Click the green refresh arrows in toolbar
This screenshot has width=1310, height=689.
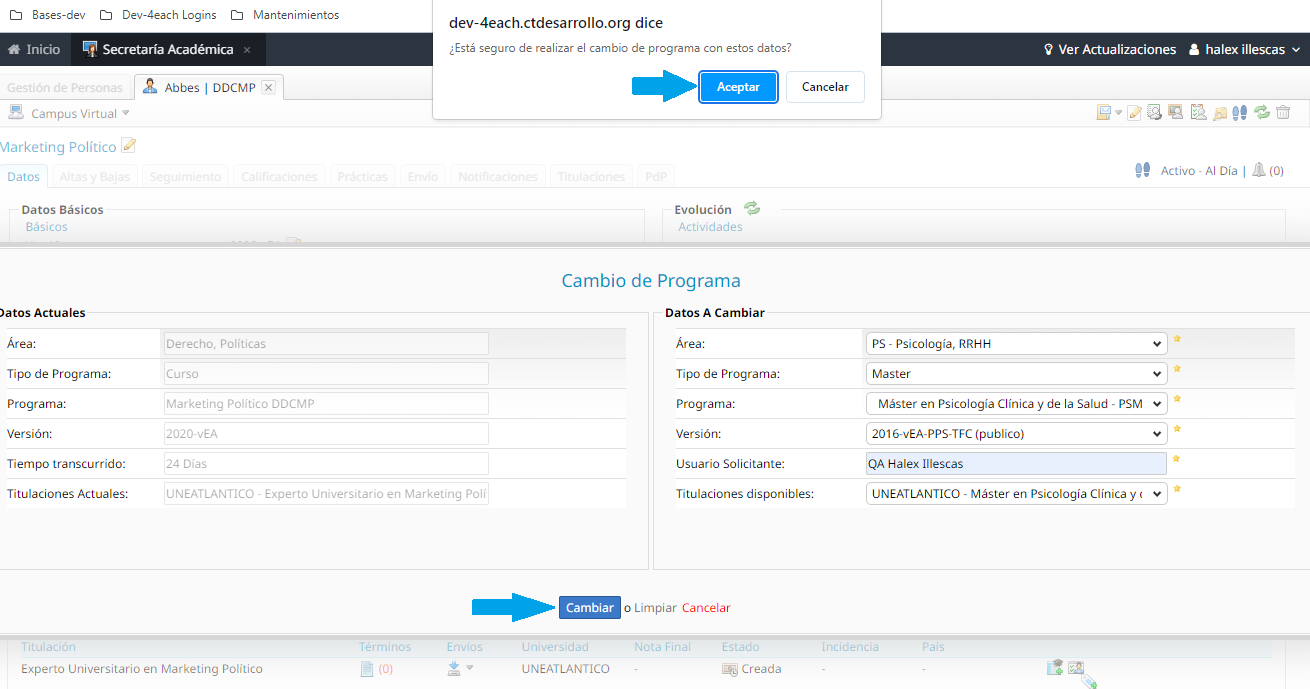[1262, 113]
